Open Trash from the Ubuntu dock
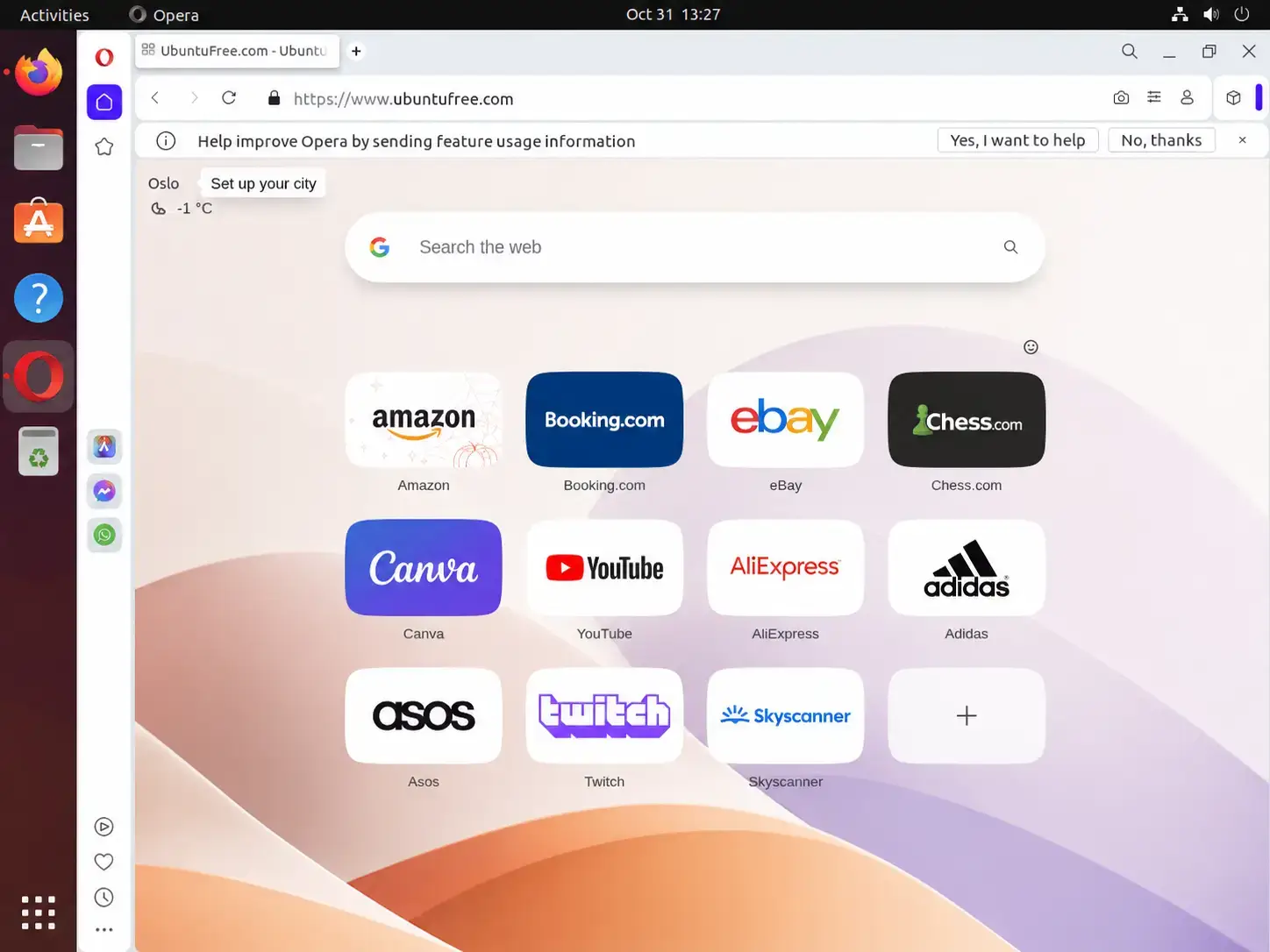 tap(39, 451)
